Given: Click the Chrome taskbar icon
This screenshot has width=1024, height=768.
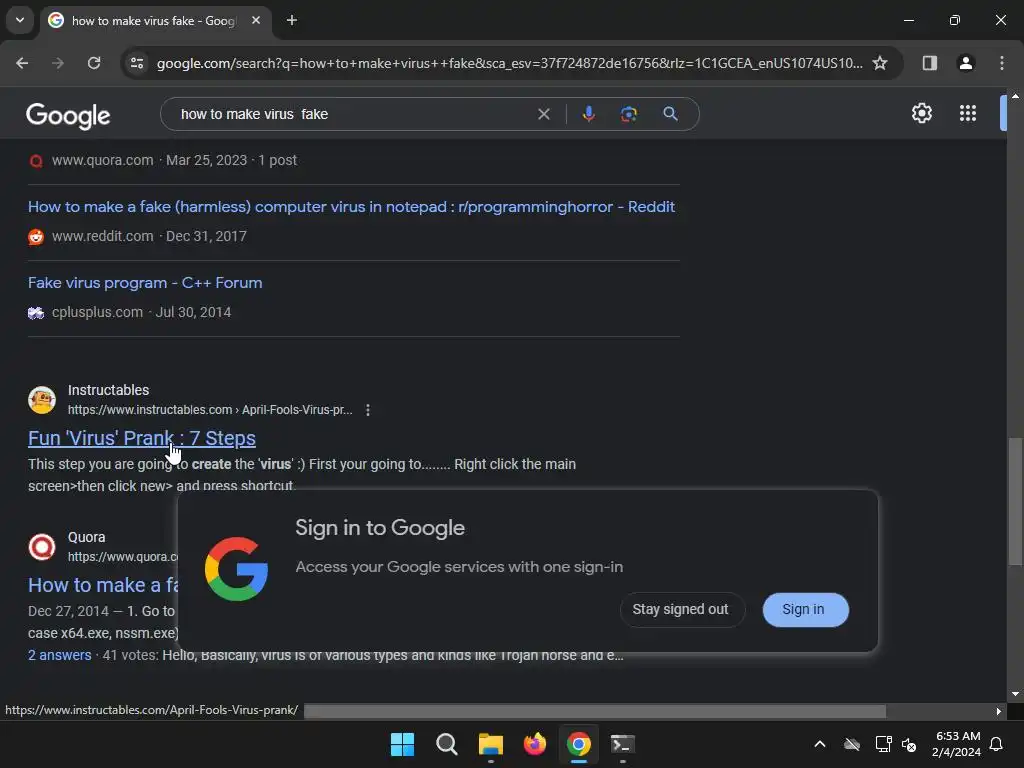Looking at the screenshot, I should click(x=579, y=744).
